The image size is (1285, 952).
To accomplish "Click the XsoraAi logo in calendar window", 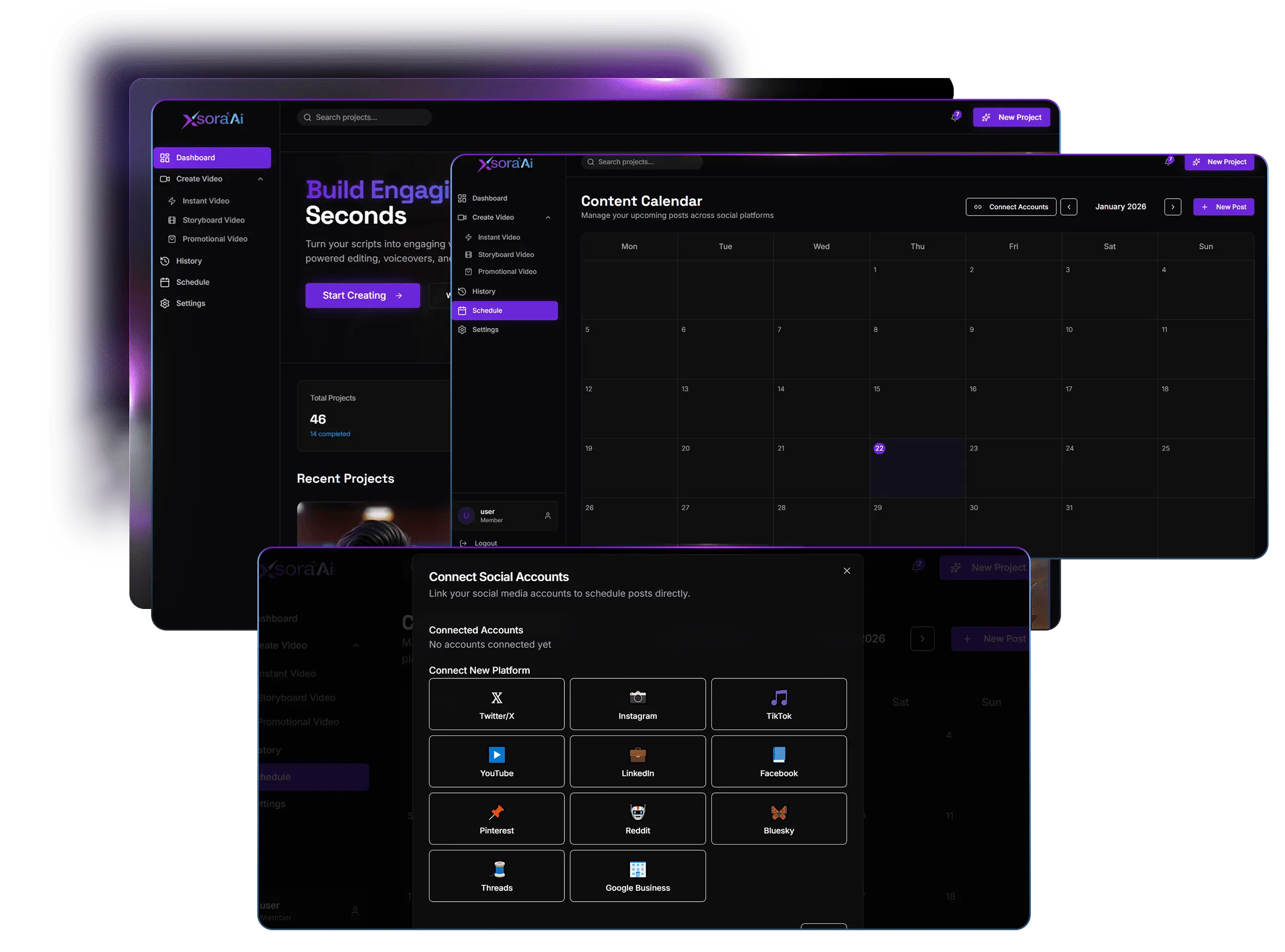I will [505, 163].
